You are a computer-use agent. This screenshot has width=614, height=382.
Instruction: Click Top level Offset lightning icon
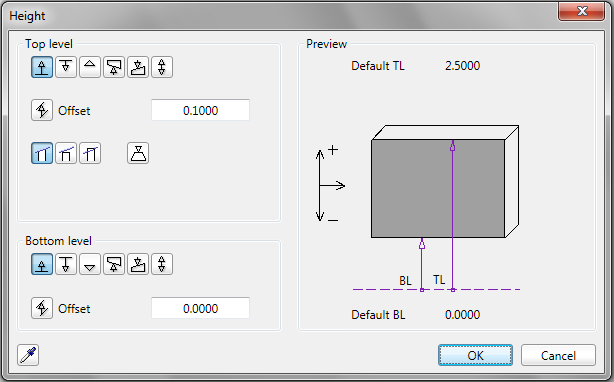pyautogui.click(x=42, y=110)
